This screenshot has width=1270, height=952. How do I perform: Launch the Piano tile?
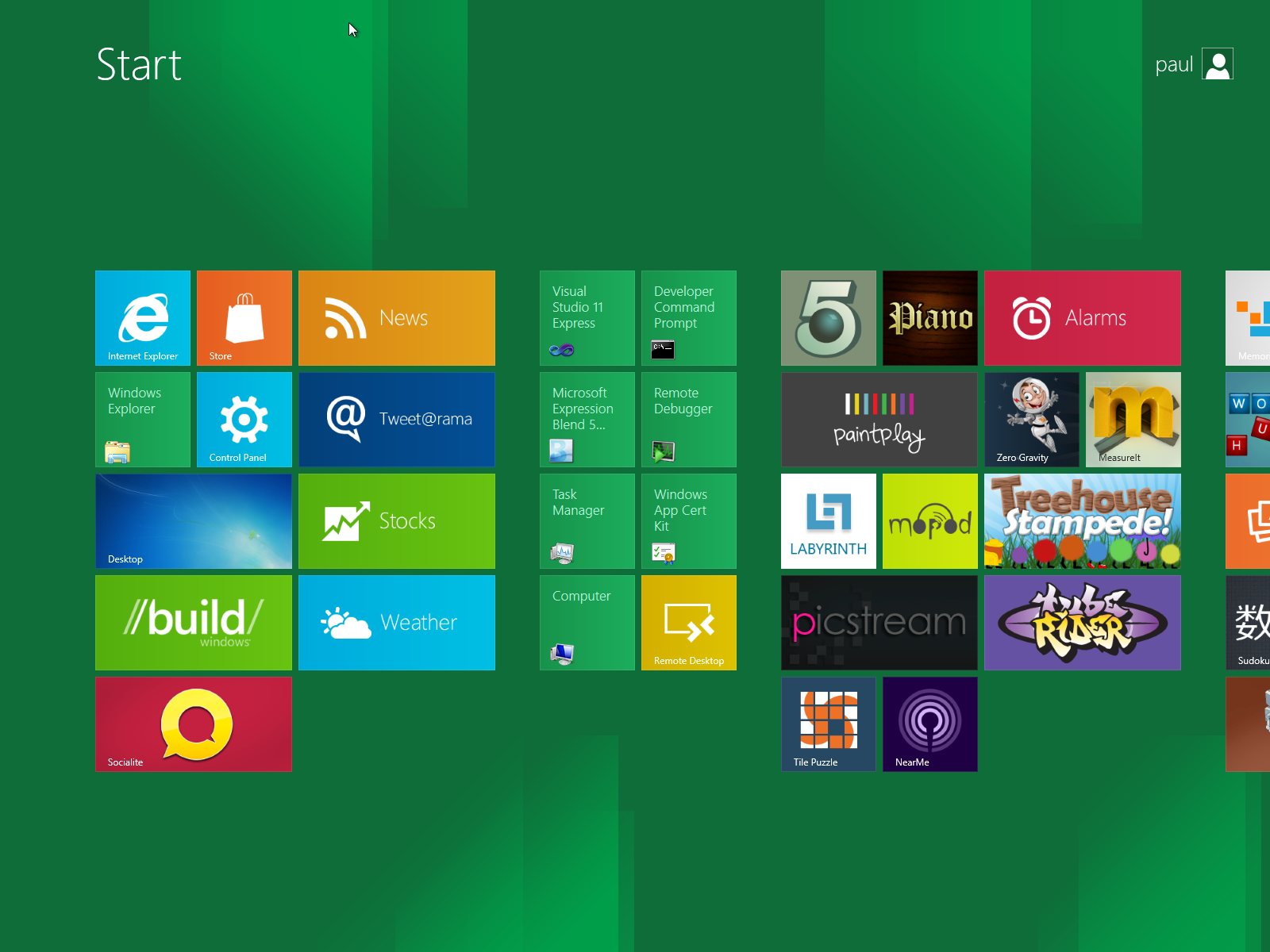(930, 318)
